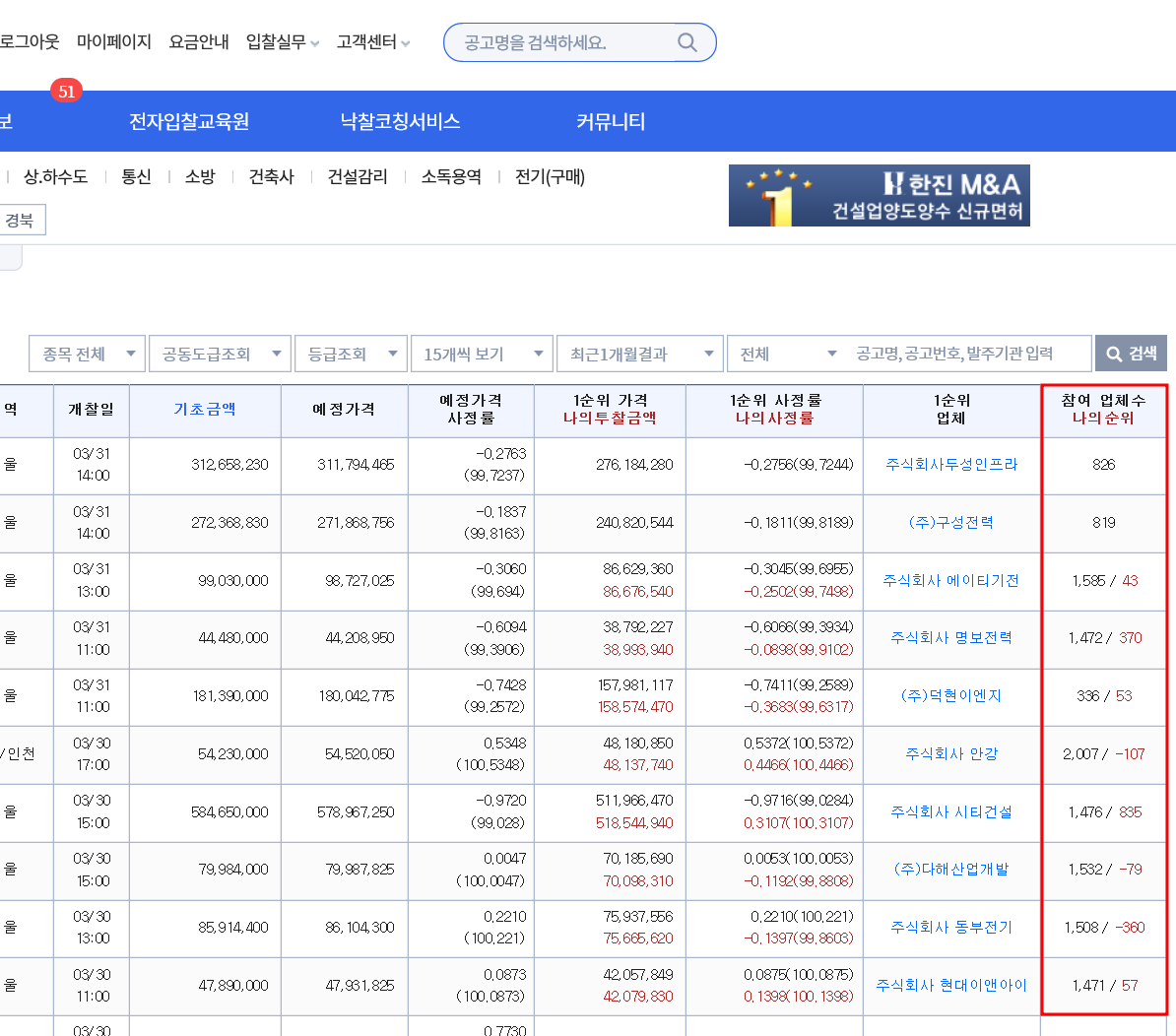Click the 한진 M&A banner ad
Screen dimensions: 1176x1036
tap(879, 196)
